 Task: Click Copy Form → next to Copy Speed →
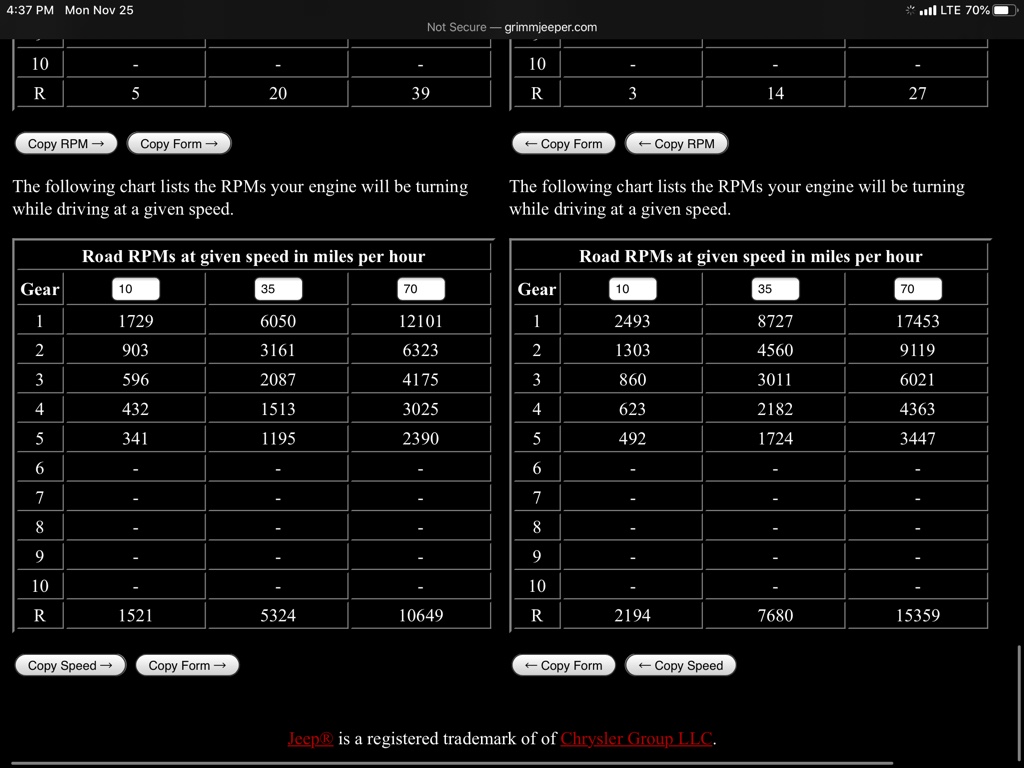[x=187, y=666]
